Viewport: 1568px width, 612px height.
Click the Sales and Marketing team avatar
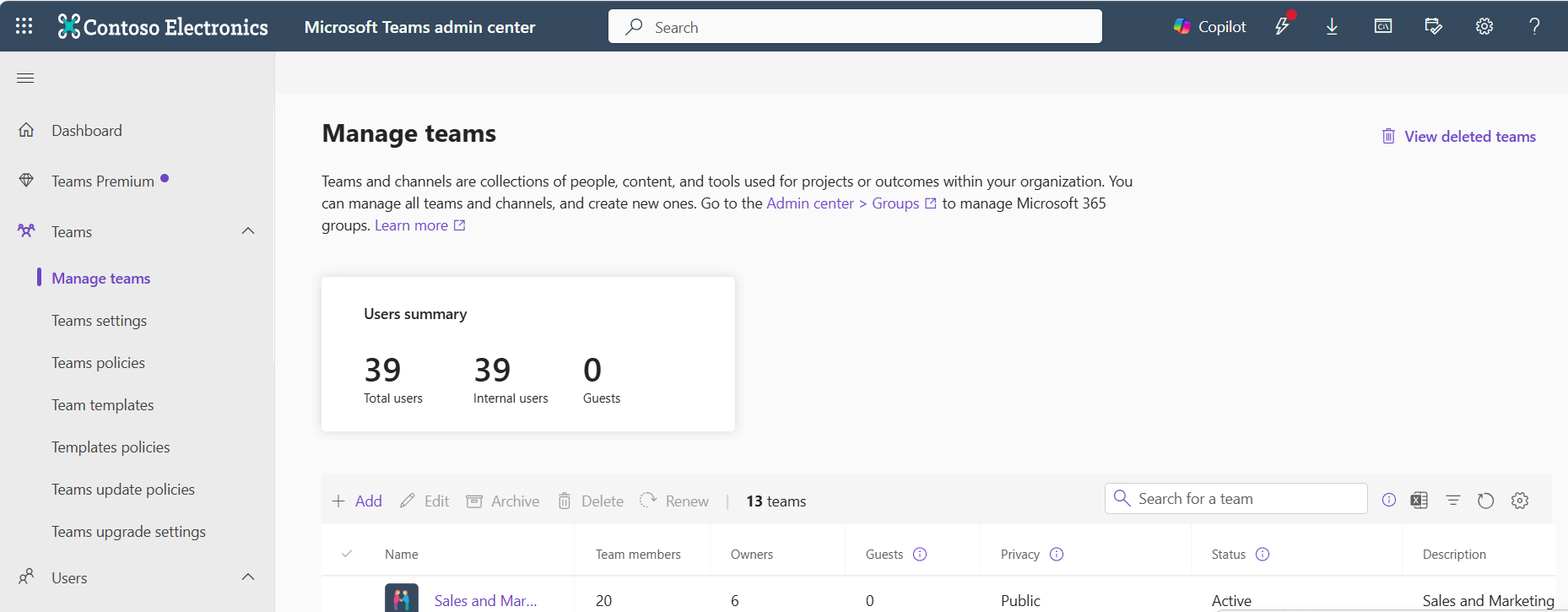[x=402, y=598]
